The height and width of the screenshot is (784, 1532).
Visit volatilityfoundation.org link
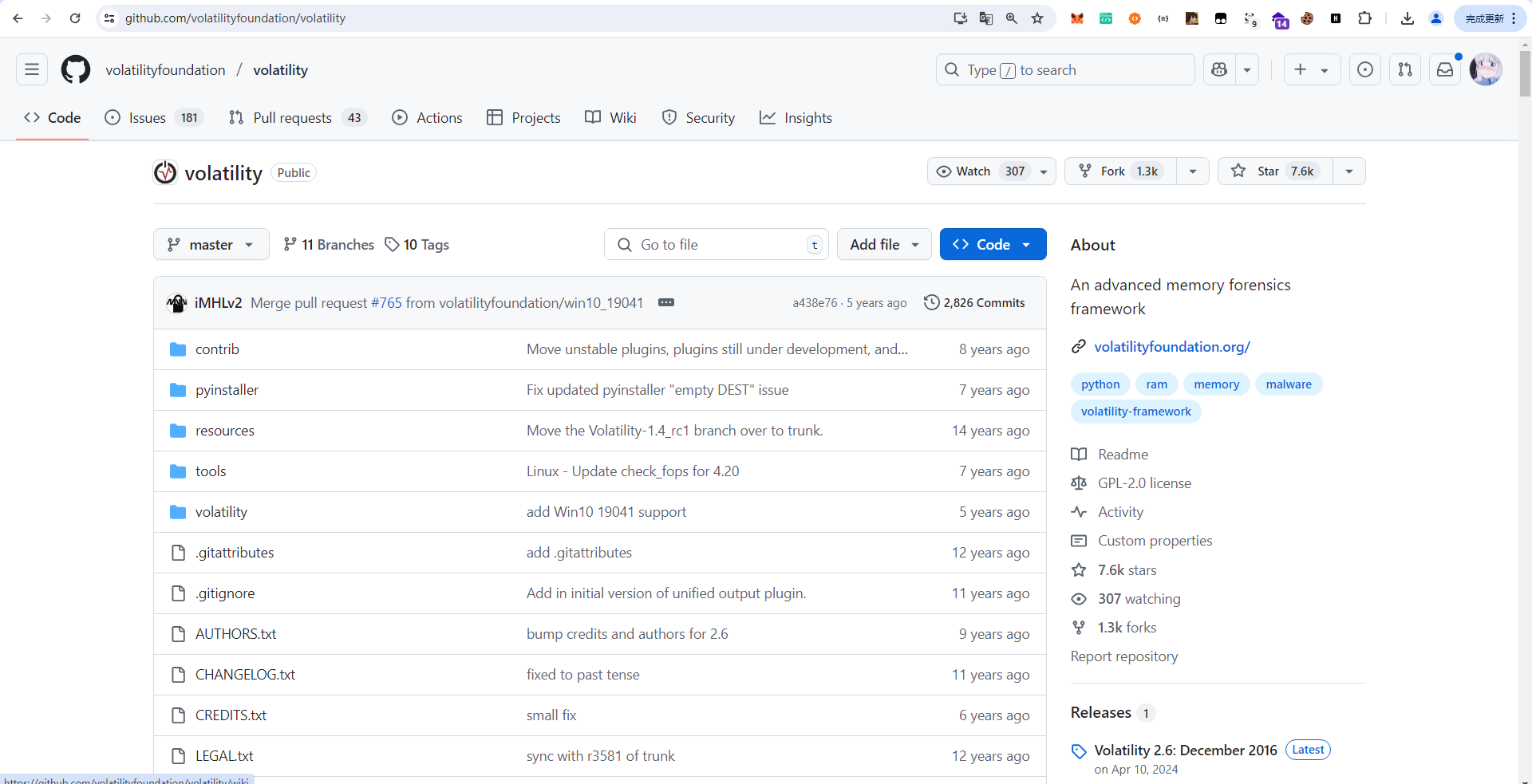point(1173,346)
